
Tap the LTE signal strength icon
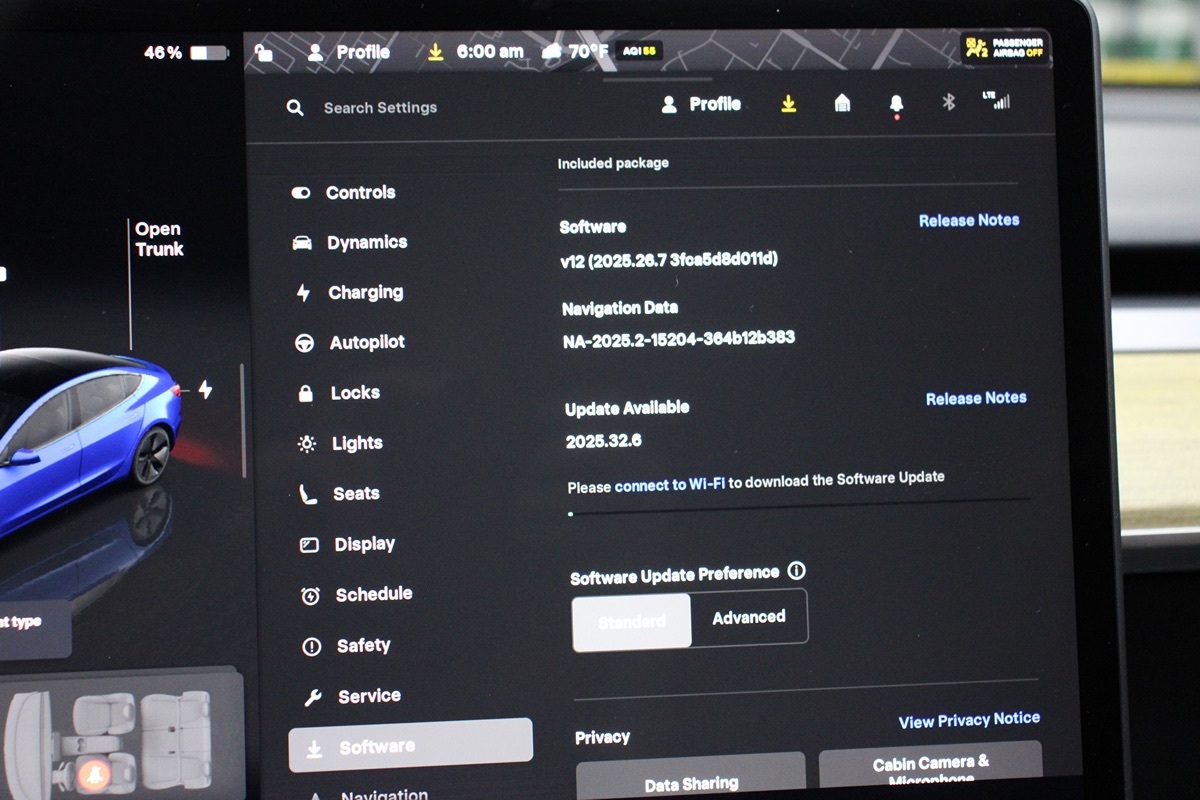pos(996,101)
